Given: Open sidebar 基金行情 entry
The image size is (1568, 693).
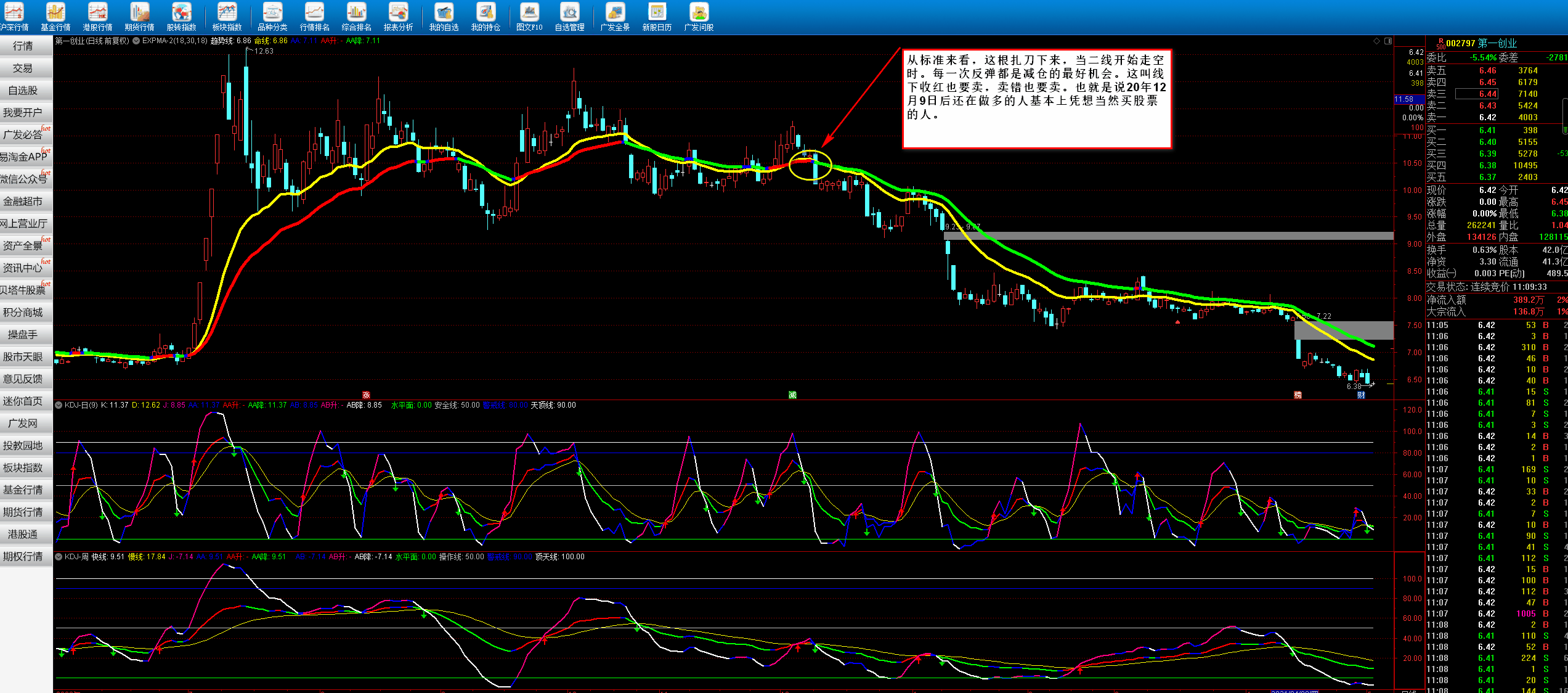Looking at the screenshot, I should [x=26, y=490].
